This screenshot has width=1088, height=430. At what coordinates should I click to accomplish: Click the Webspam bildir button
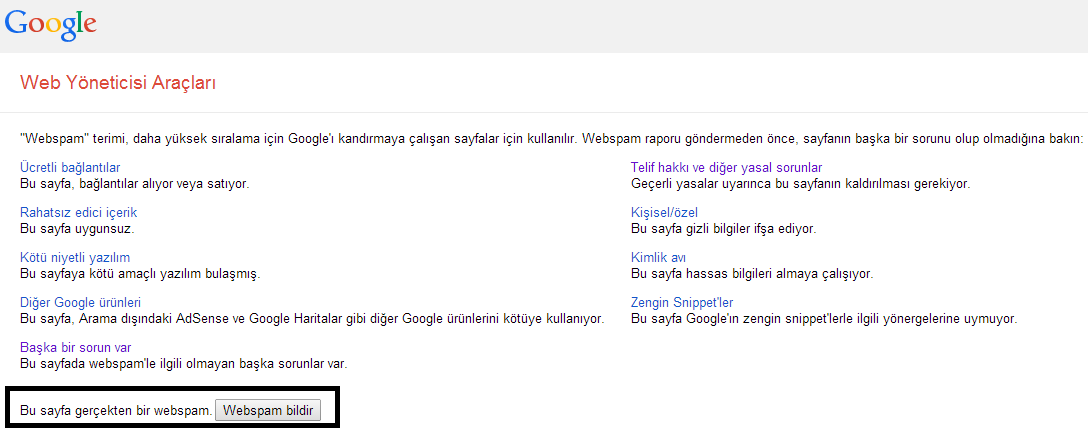[268, 411]
